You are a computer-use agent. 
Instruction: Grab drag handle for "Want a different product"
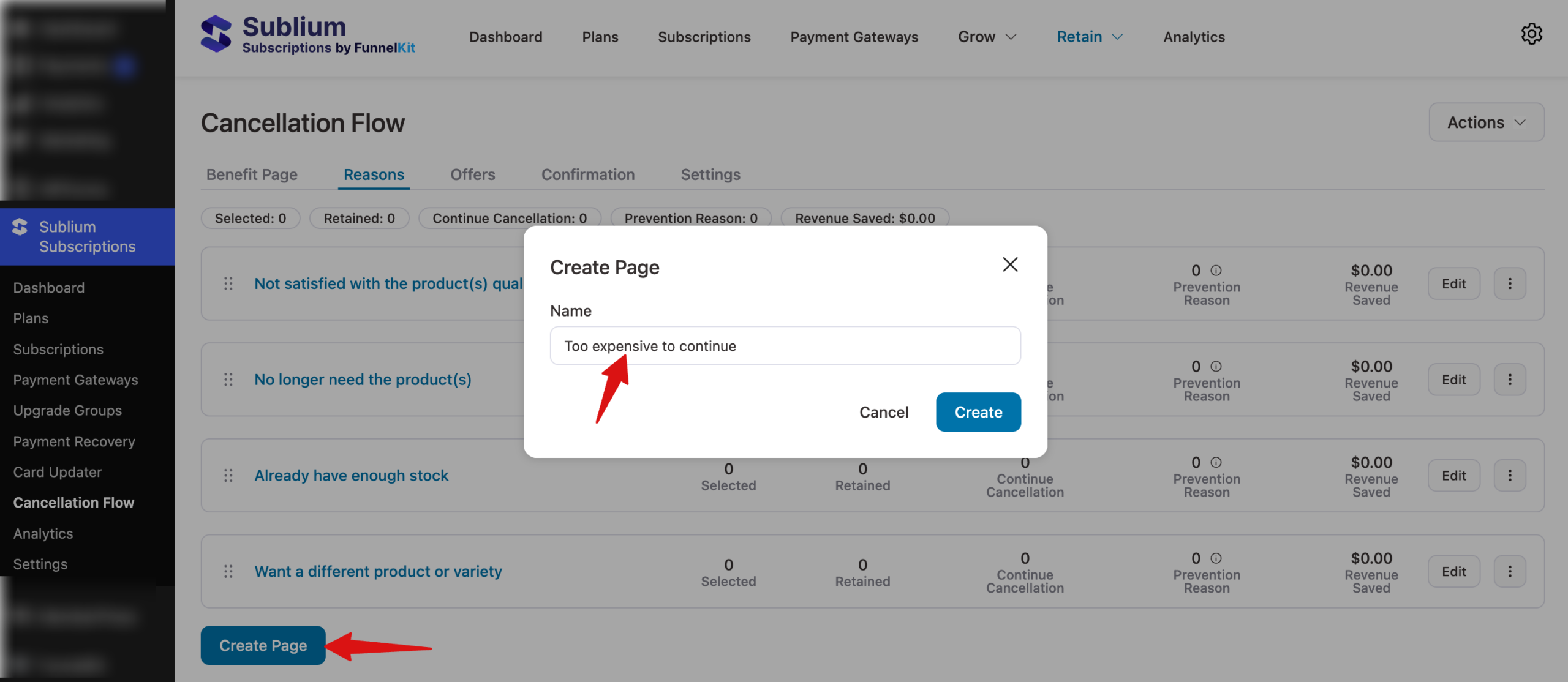[228, 571]
